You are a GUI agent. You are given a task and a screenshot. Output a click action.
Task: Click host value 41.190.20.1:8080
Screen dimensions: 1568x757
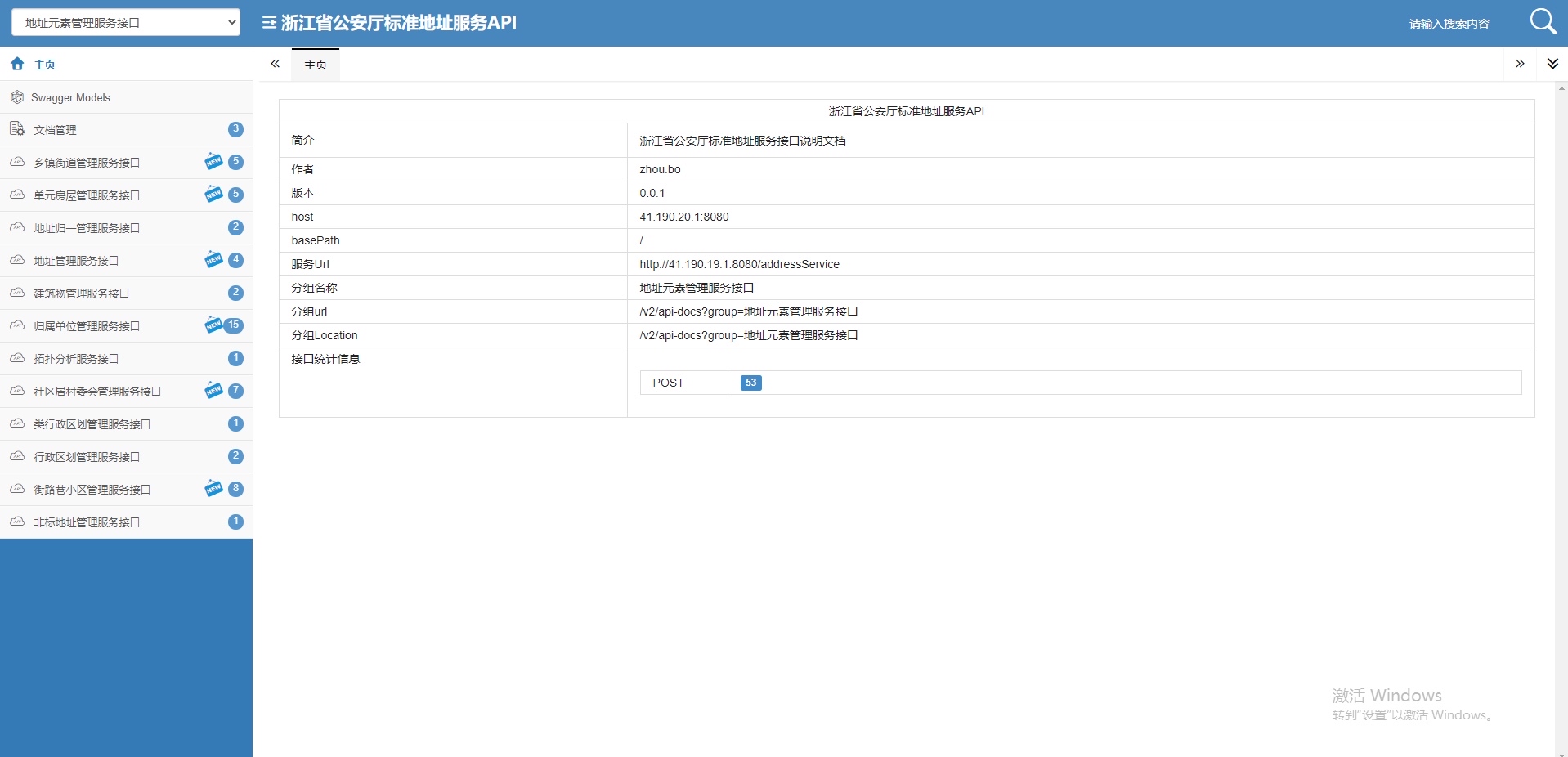684,217
